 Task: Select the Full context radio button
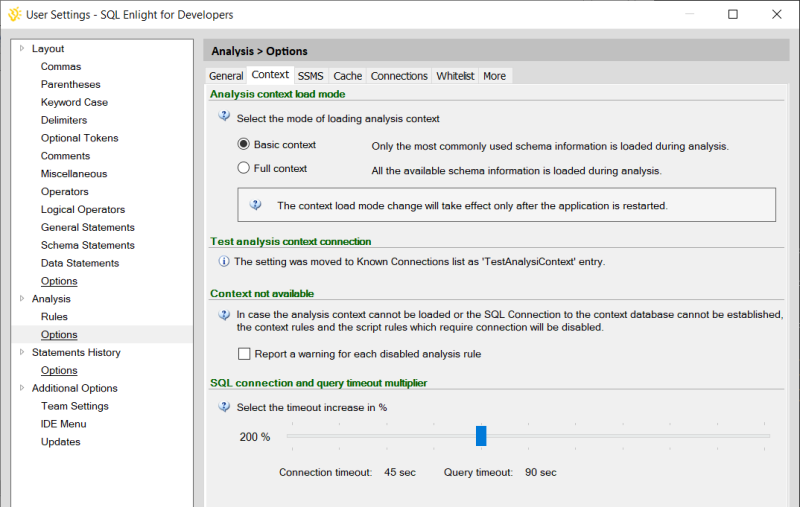point(244,168)
